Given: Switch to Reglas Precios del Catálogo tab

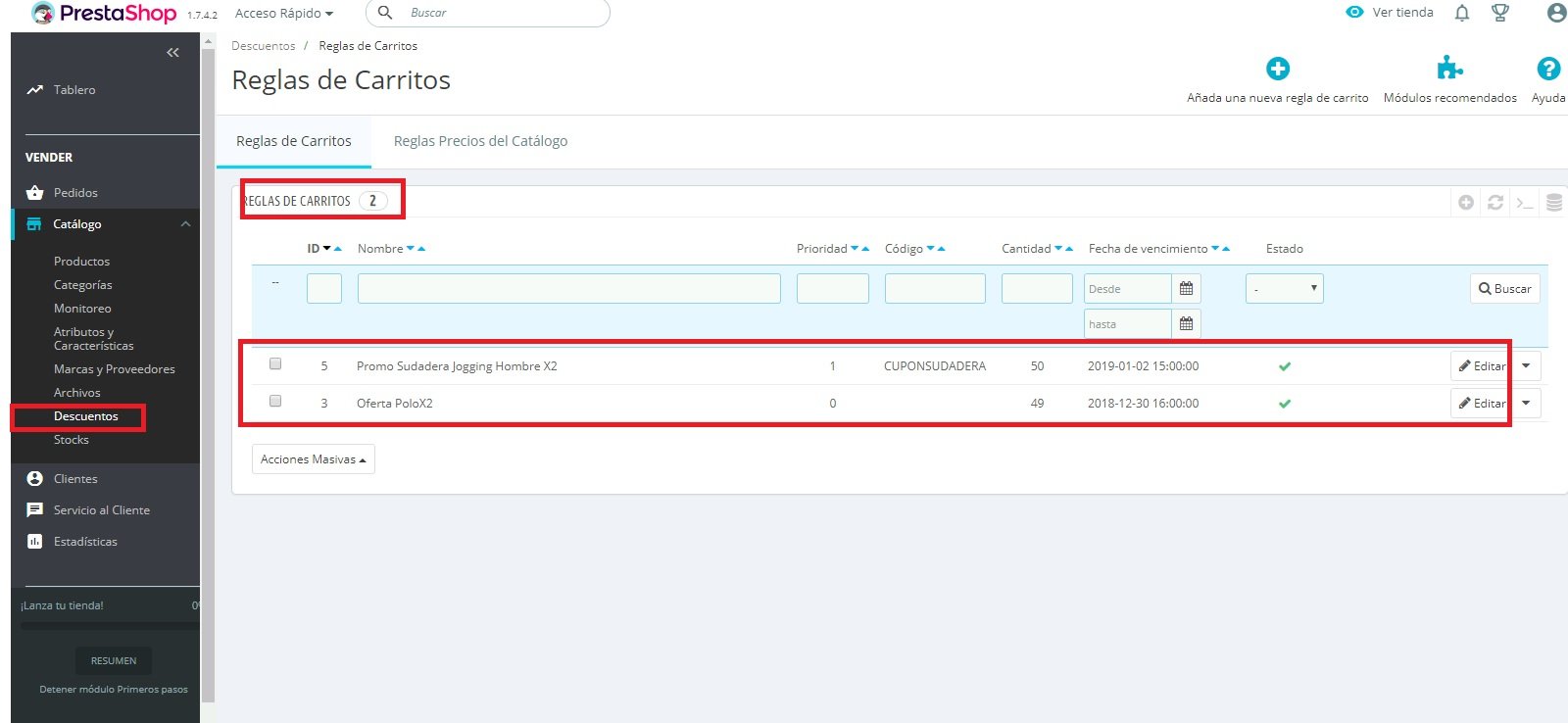Looking at the screenshot, I should pyautogui.click(x=480, y=141).
